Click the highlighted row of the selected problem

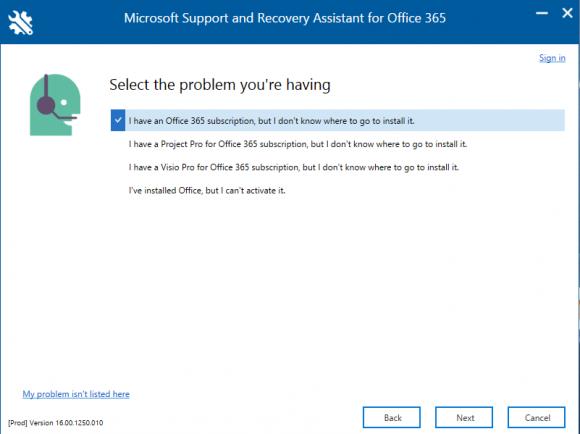(x=338, y=120)
